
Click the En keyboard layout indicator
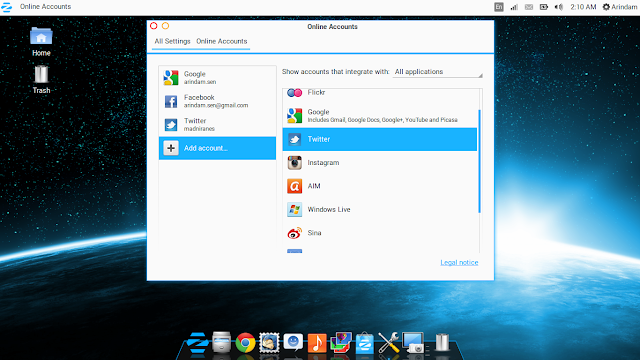[499, 7]
